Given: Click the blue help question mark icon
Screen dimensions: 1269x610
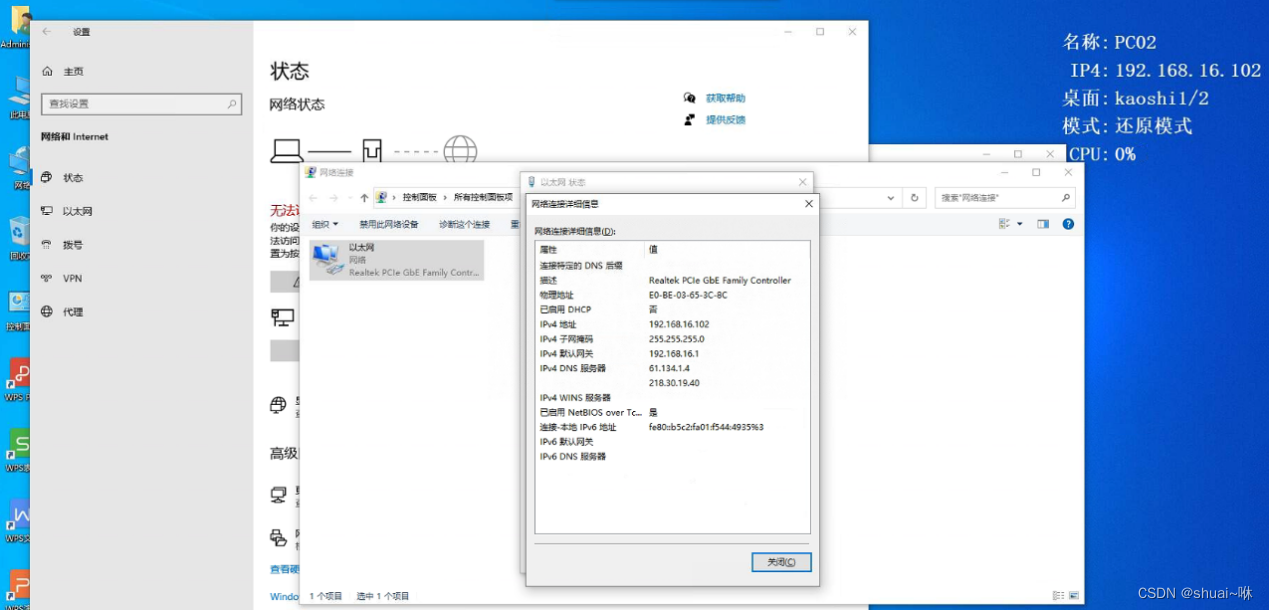Looking at the screenshot, I should 1068,224.
